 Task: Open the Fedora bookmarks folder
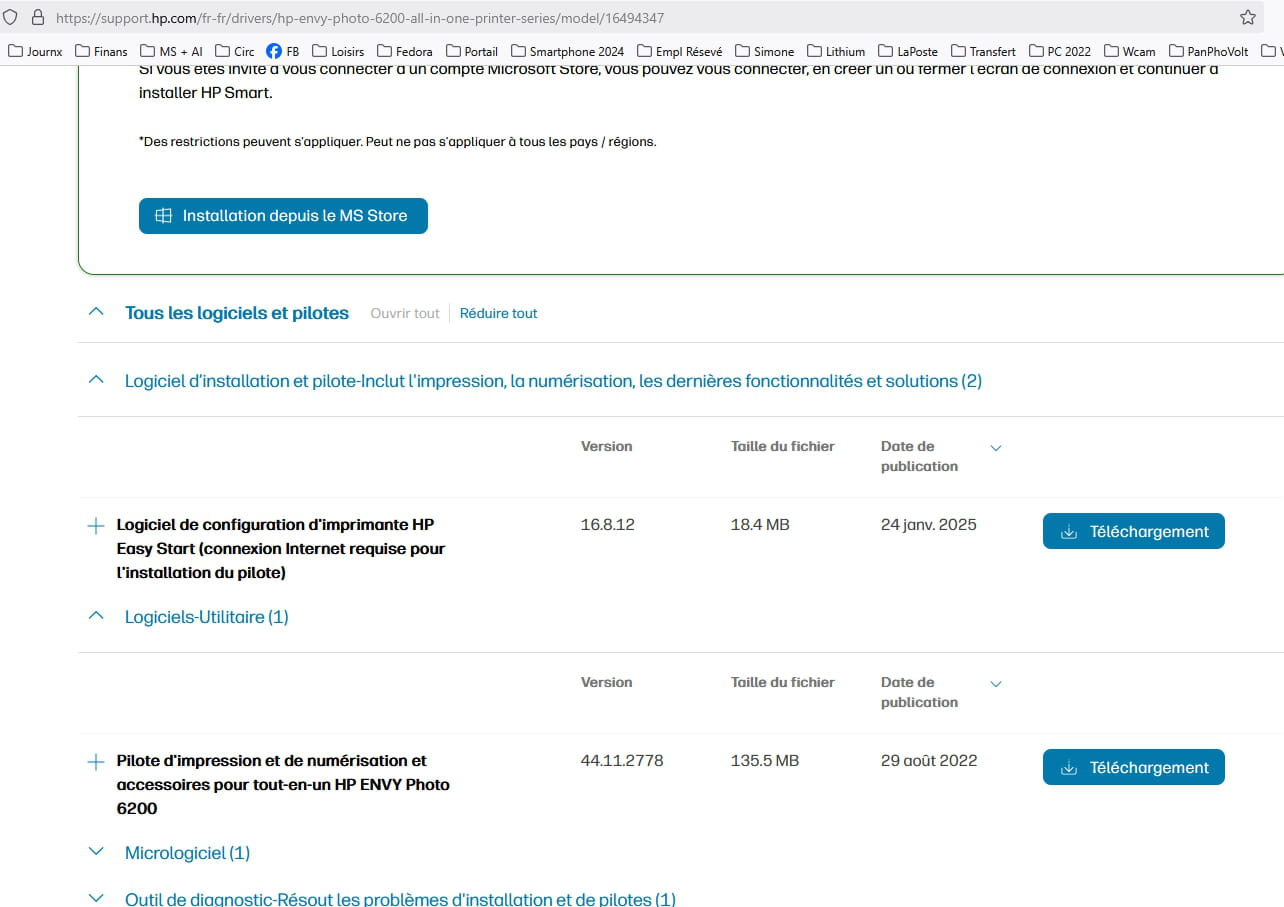point(405,51)
